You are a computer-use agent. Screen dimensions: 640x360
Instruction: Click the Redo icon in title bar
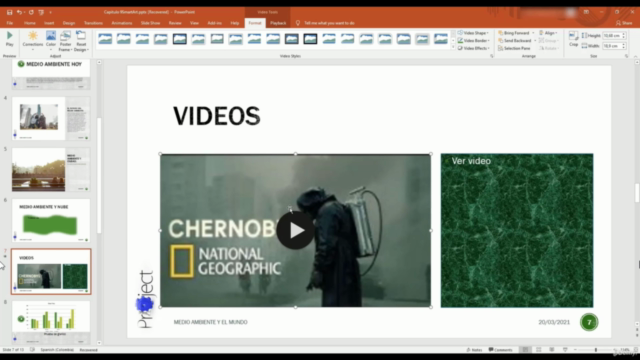click(x=31, y=12)
